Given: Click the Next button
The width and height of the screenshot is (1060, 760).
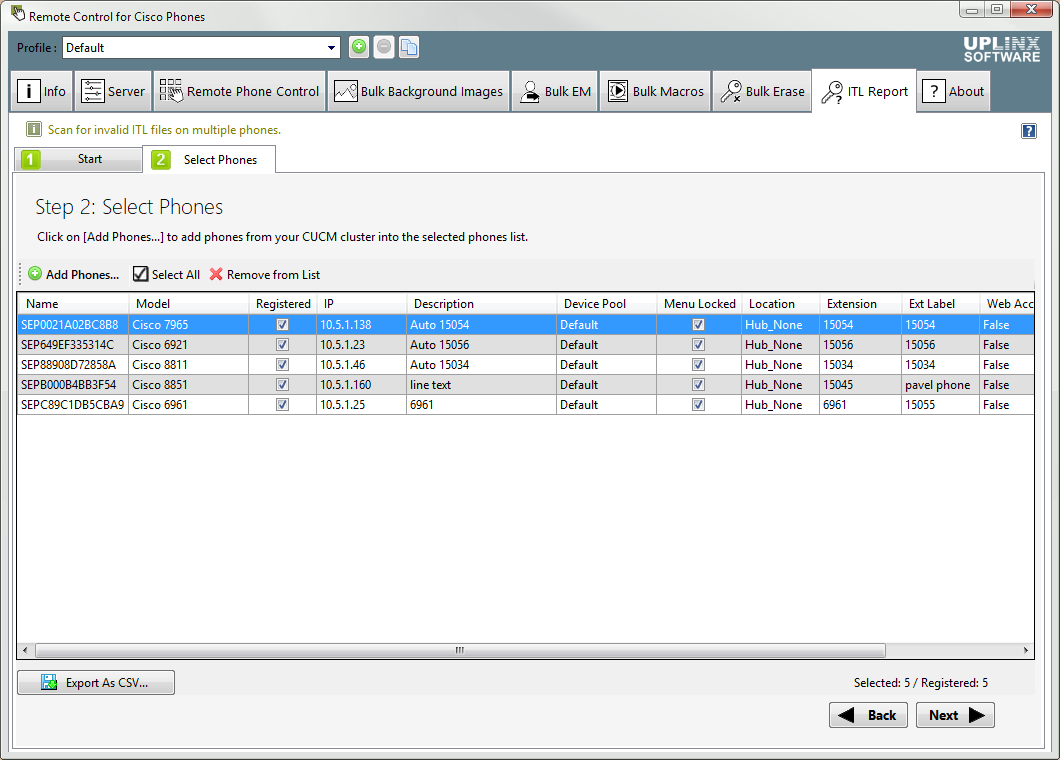Looking at the screenshot, I should 955,715.
